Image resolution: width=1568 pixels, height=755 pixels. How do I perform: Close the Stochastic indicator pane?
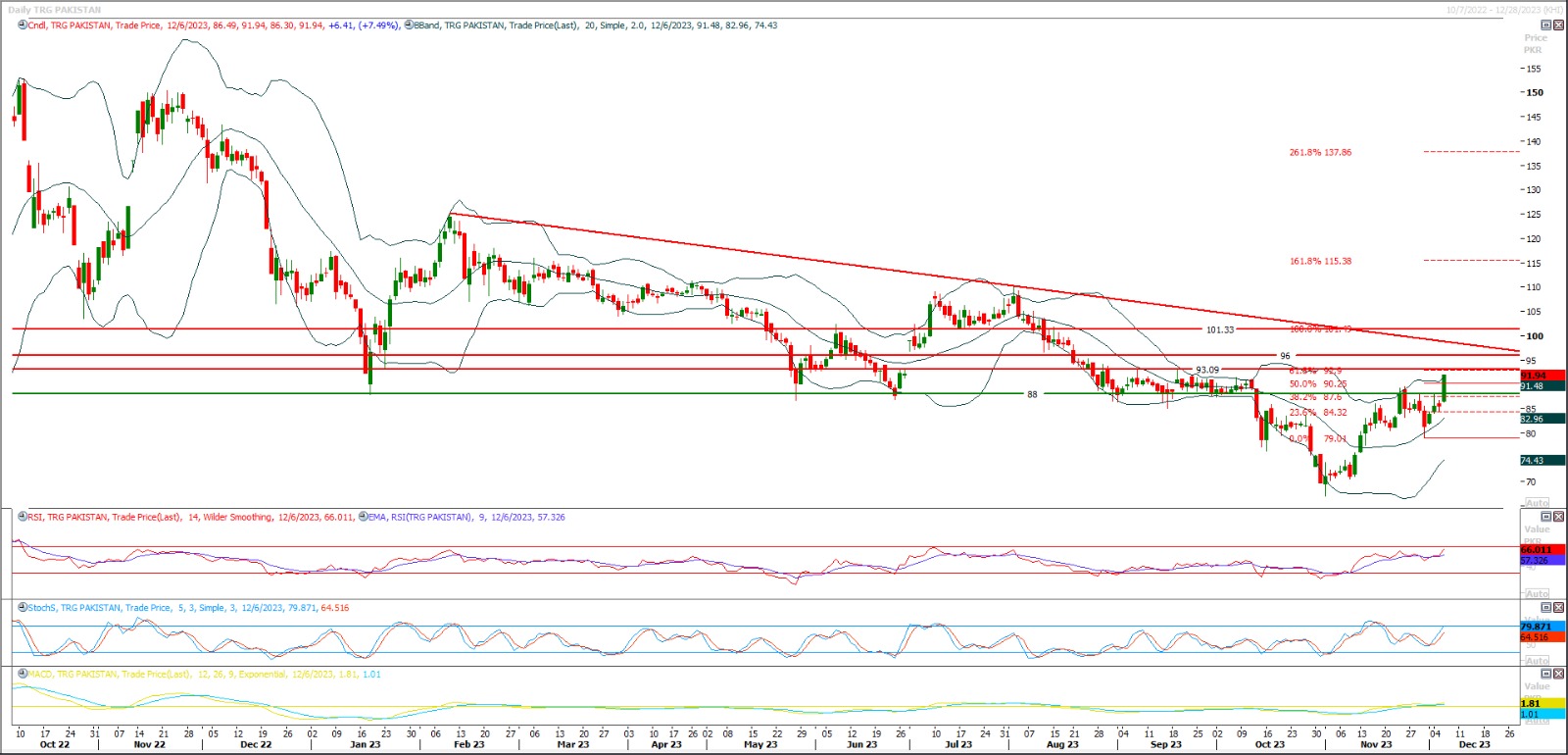coord(1558,608)
